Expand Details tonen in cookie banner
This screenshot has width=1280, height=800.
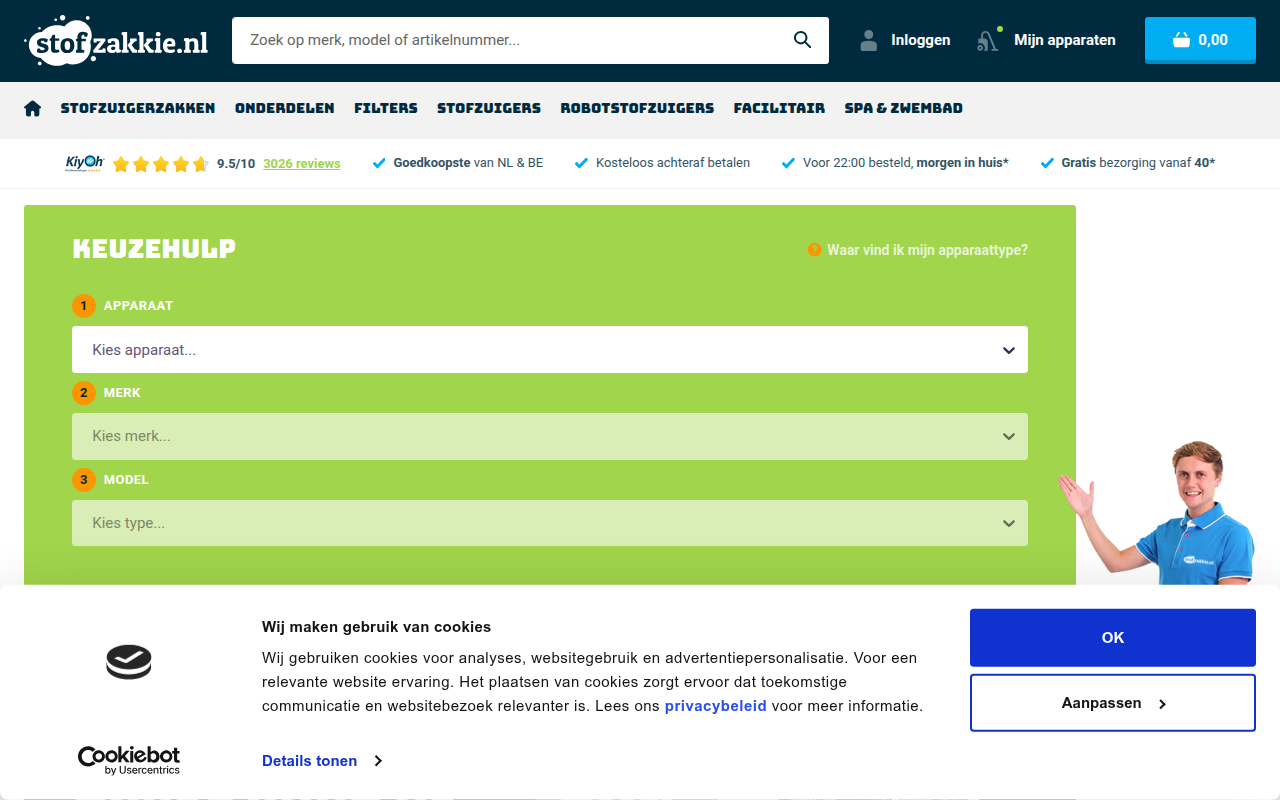(322, 761)
